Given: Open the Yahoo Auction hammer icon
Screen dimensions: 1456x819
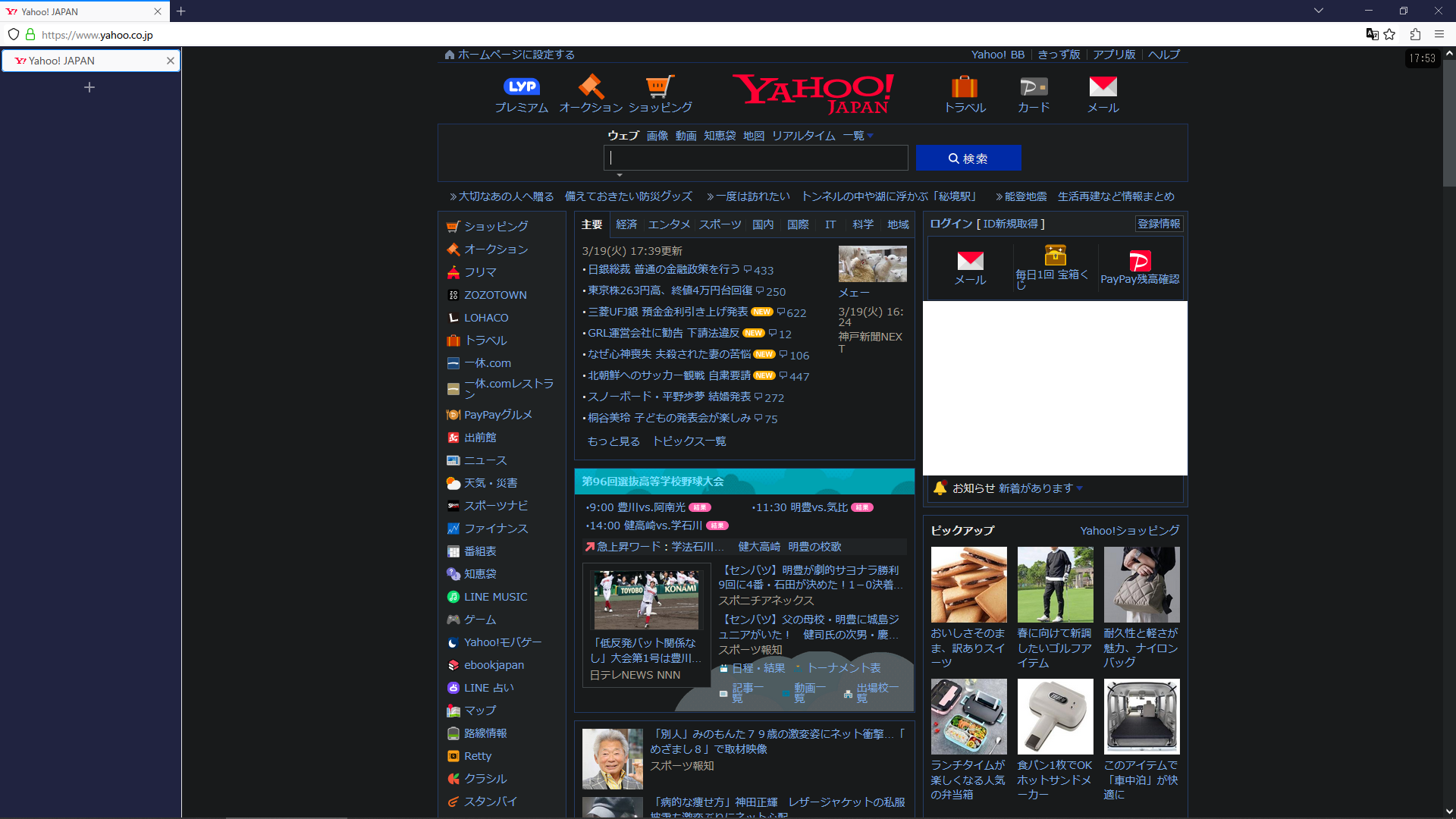Looking at the screenshot, I should [591, 86].
